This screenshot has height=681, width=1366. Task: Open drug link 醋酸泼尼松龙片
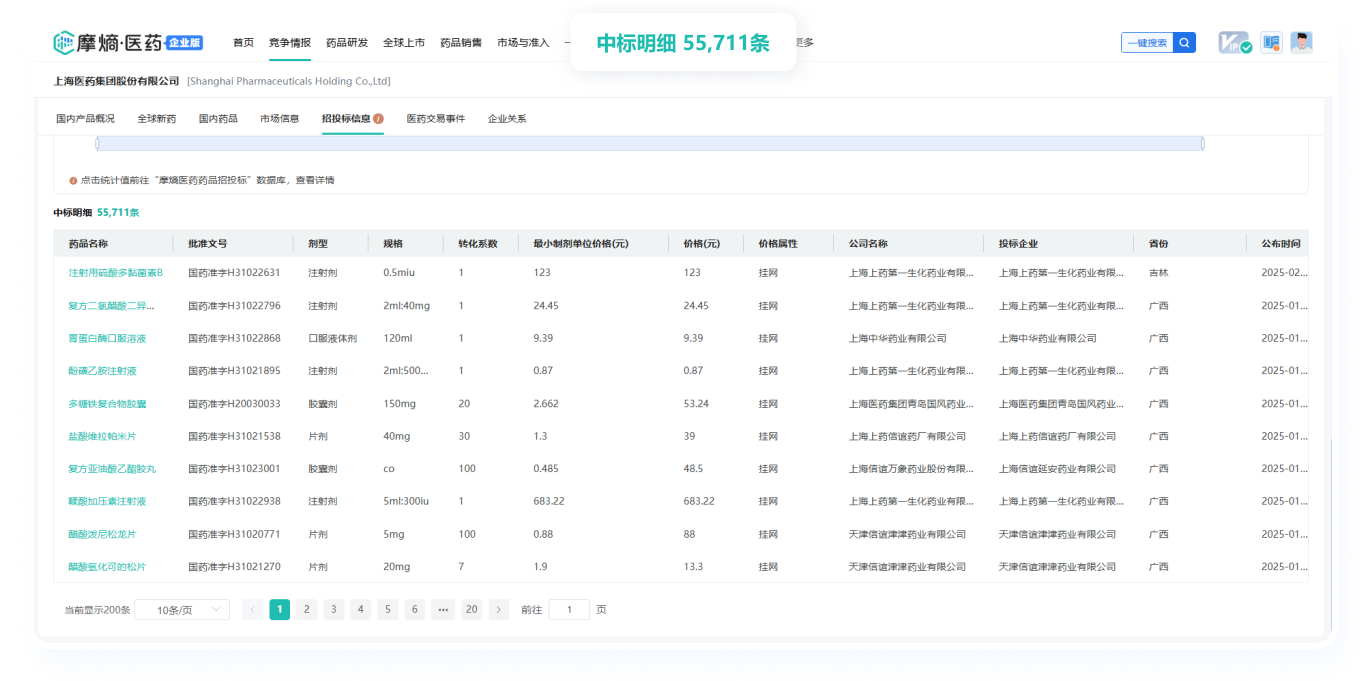tap(102, 534)
